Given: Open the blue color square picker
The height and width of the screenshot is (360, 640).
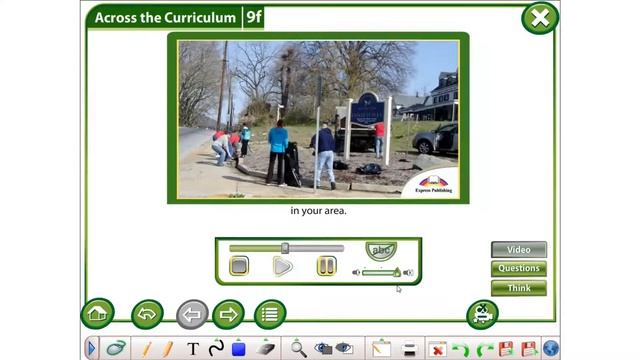Looking at the screenshot, I should (238, 349).
